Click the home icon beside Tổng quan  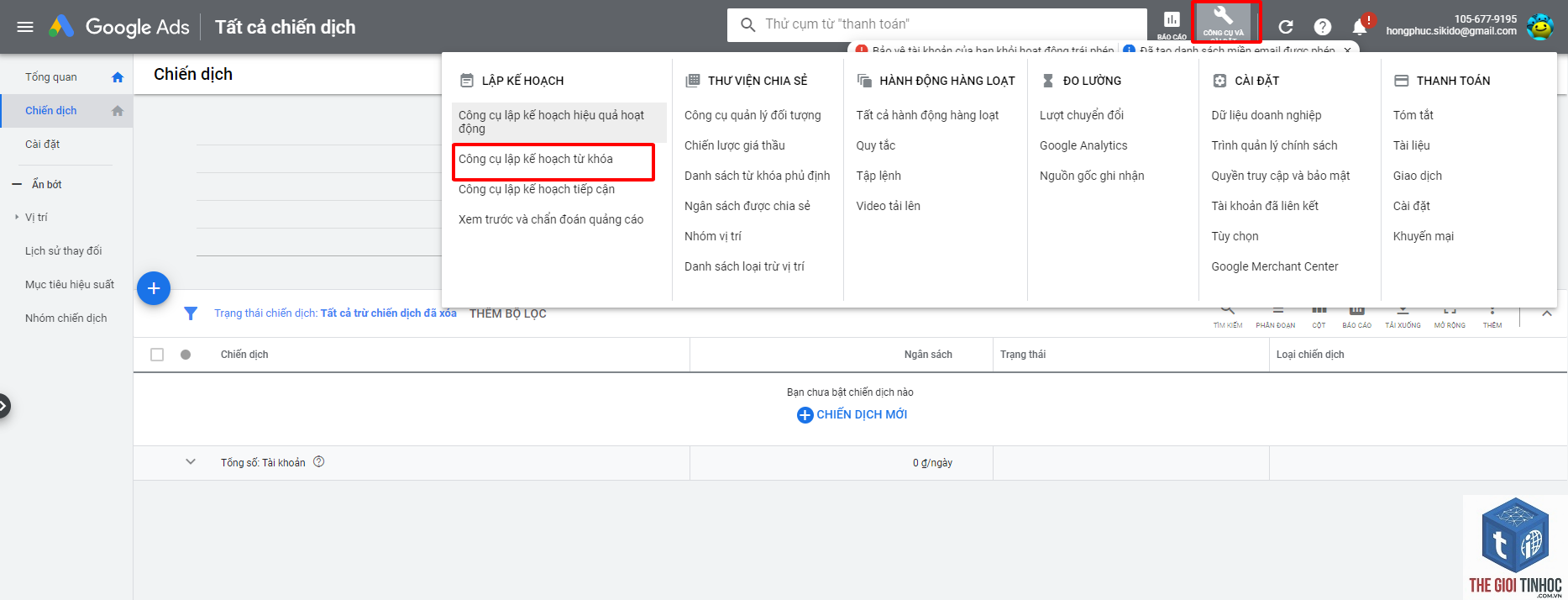tap(118, 77)
